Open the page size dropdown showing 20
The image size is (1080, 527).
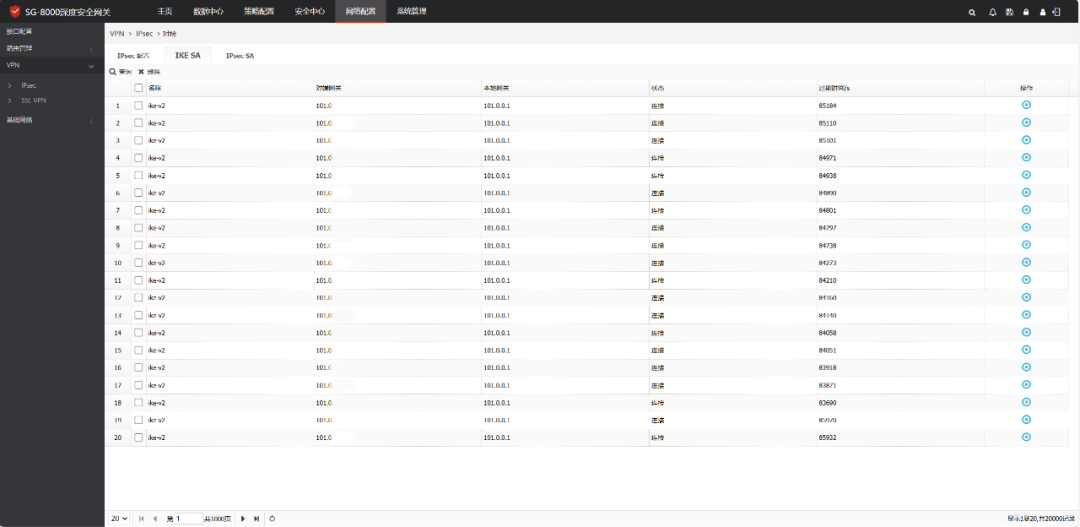click(x=119, y=519)
